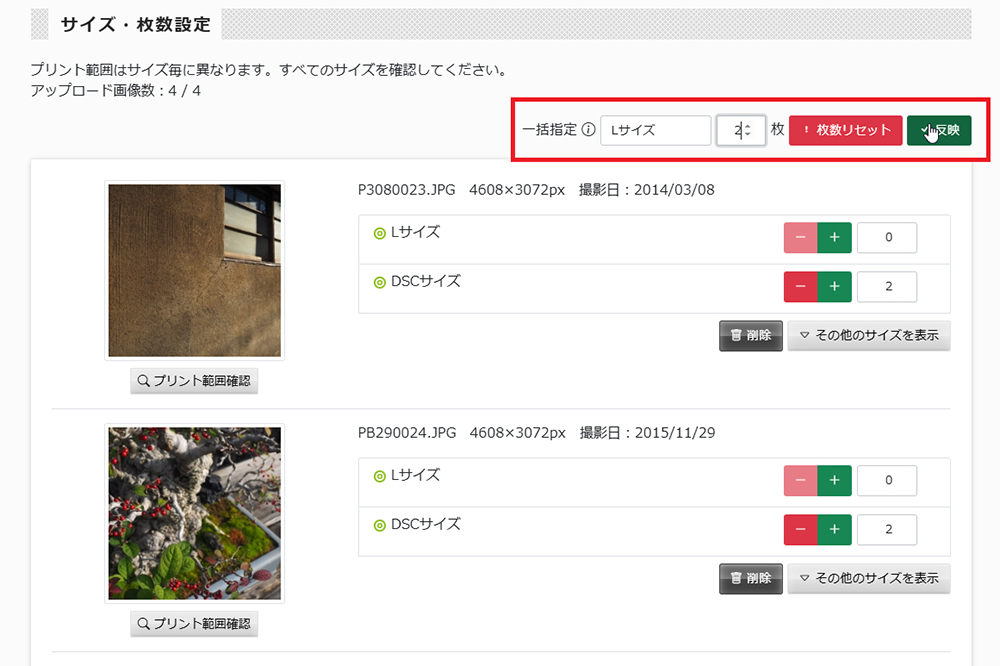Image resolution: width=1000 pixels, height=666 pixels.
Task: Open the Lサイズ bulk size dropdown
Action: (x=656, y=130)
